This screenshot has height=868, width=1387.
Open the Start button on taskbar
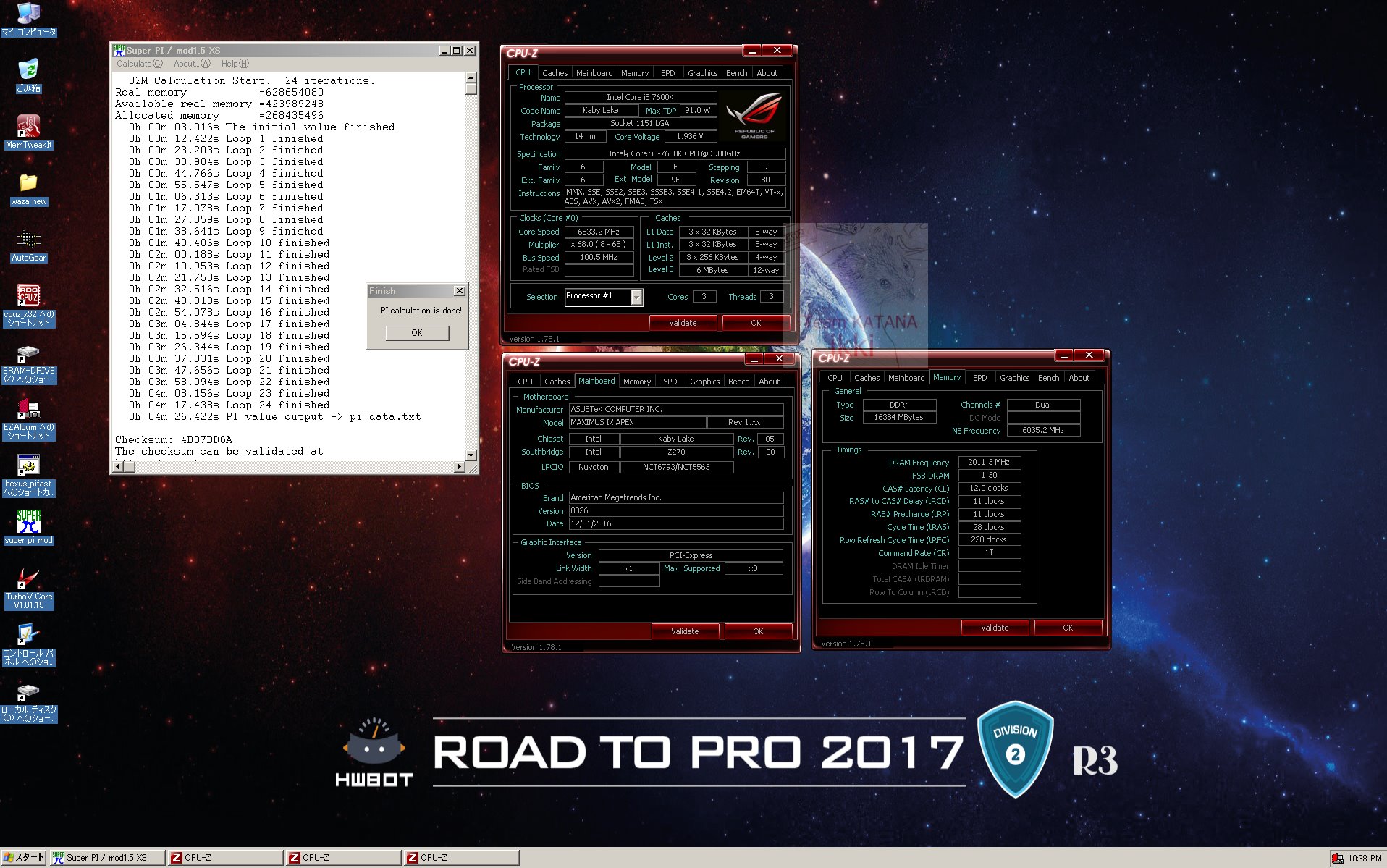24,858
